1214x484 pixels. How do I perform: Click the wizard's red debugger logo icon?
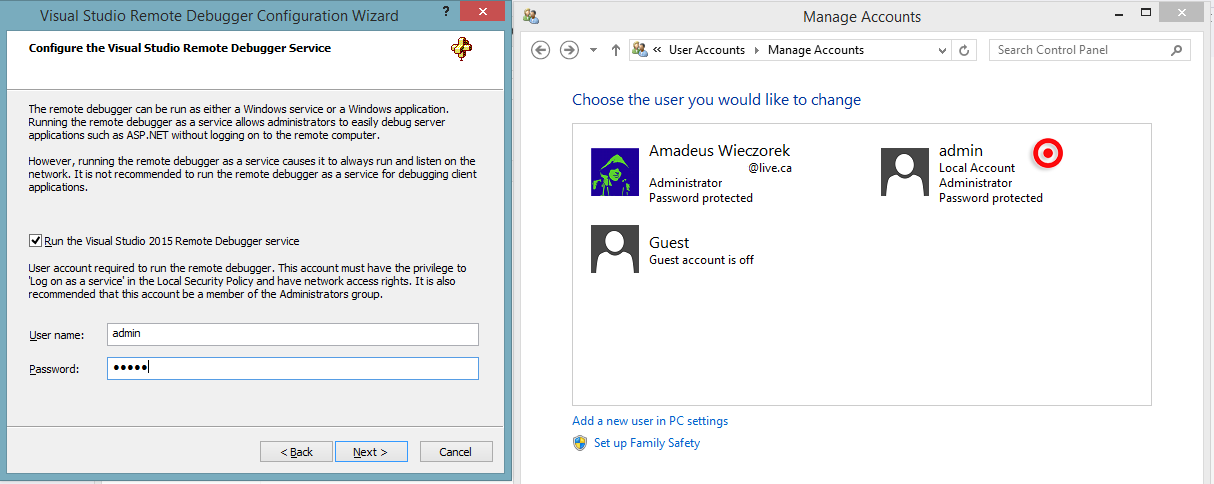point(461,50)
